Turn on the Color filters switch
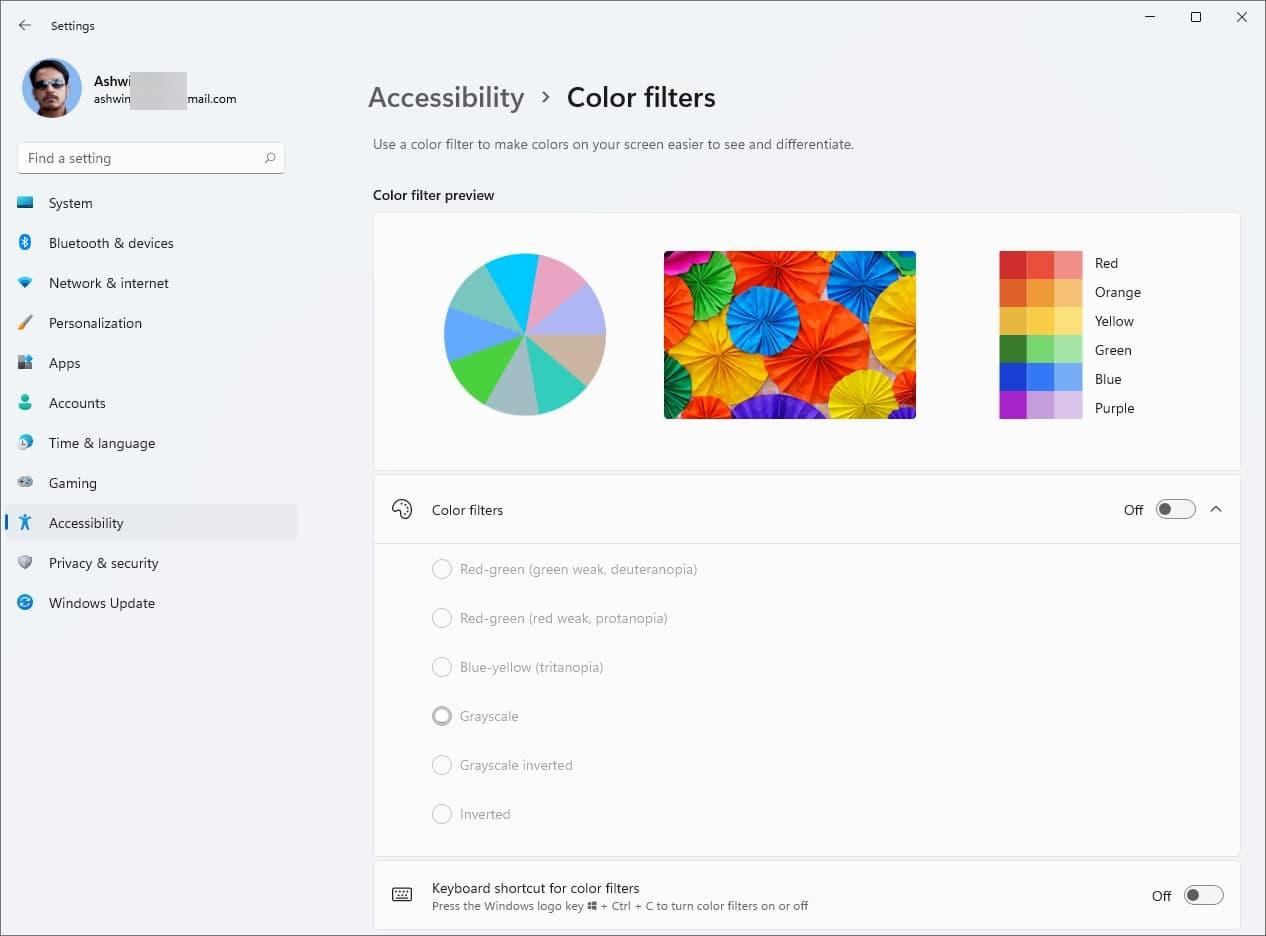Viewport: 1266px width, 936px height. click(x=1175, y=510)
